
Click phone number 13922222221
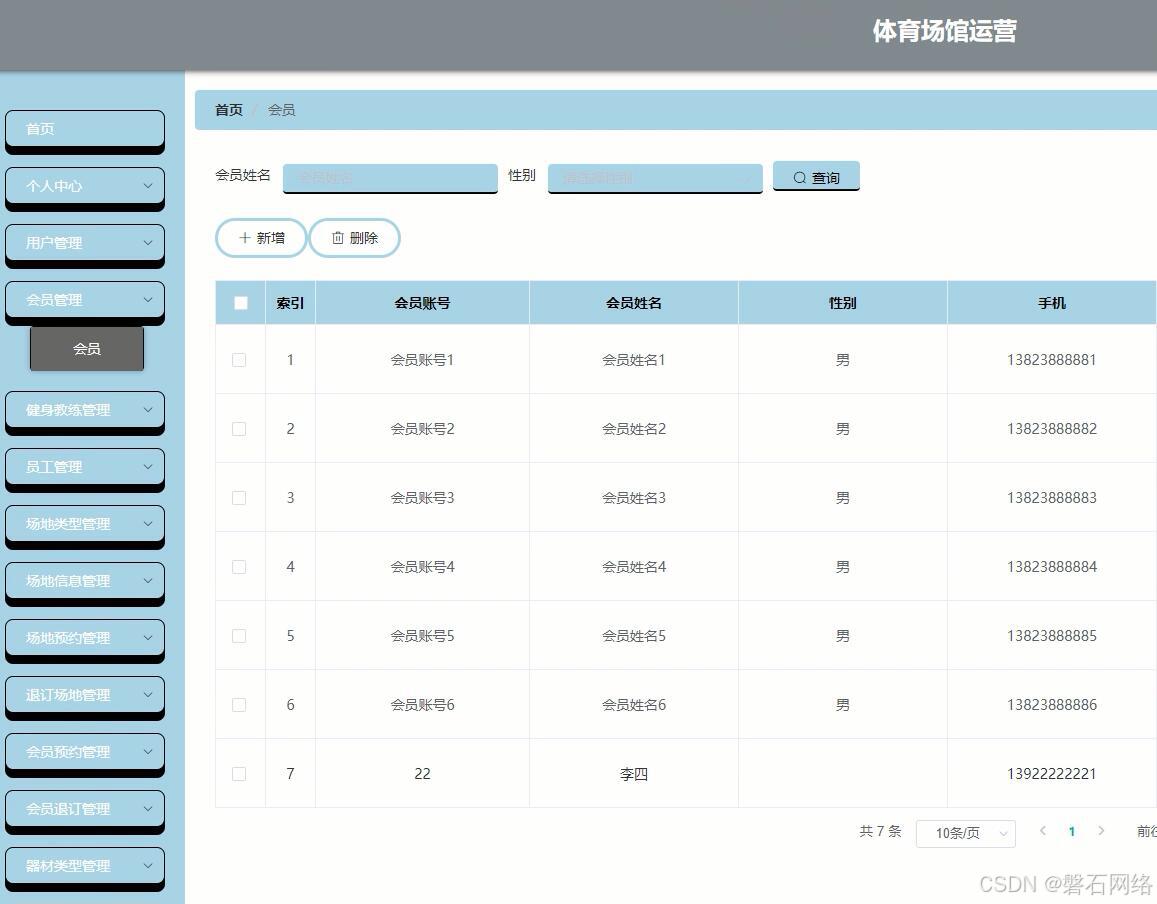[1051, 774]
